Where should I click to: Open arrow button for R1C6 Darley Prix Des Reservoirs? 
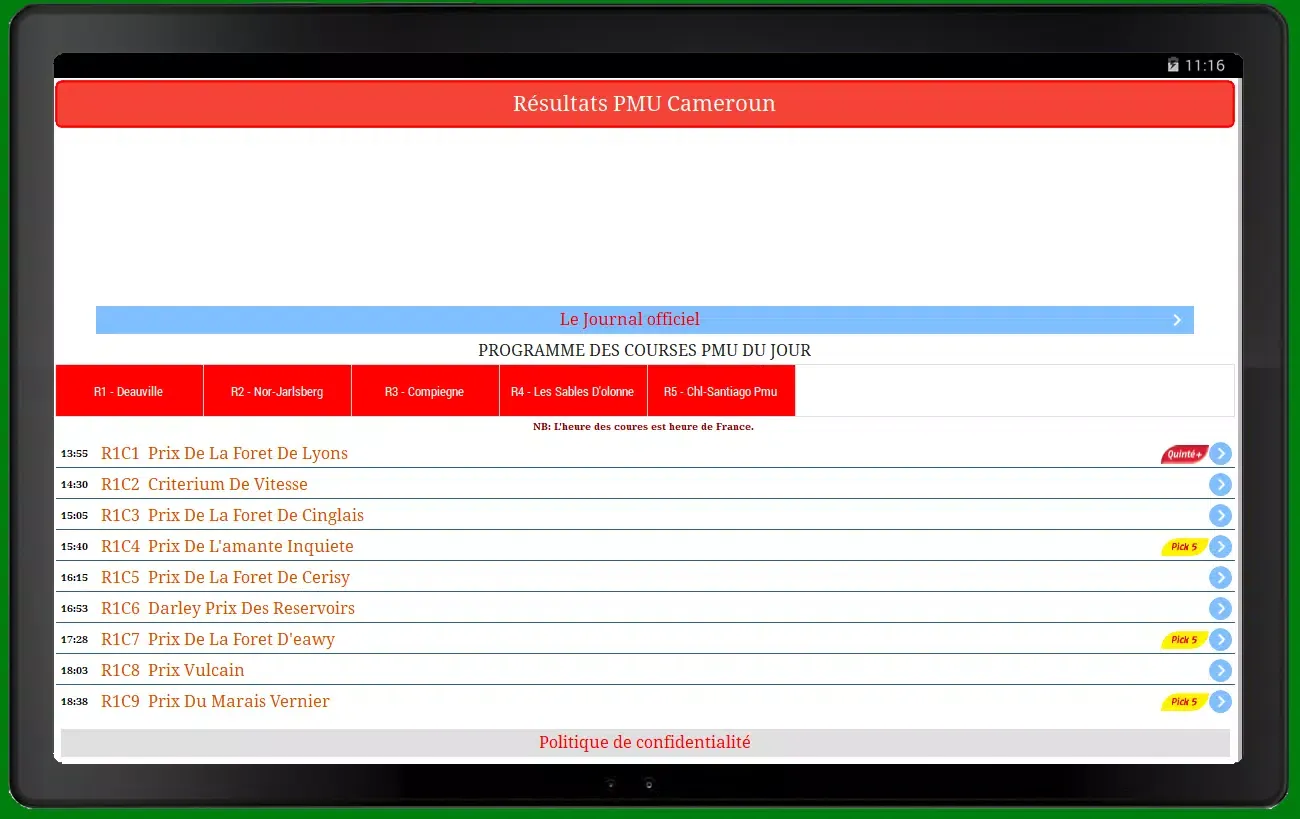click(x=1220, y=609)
